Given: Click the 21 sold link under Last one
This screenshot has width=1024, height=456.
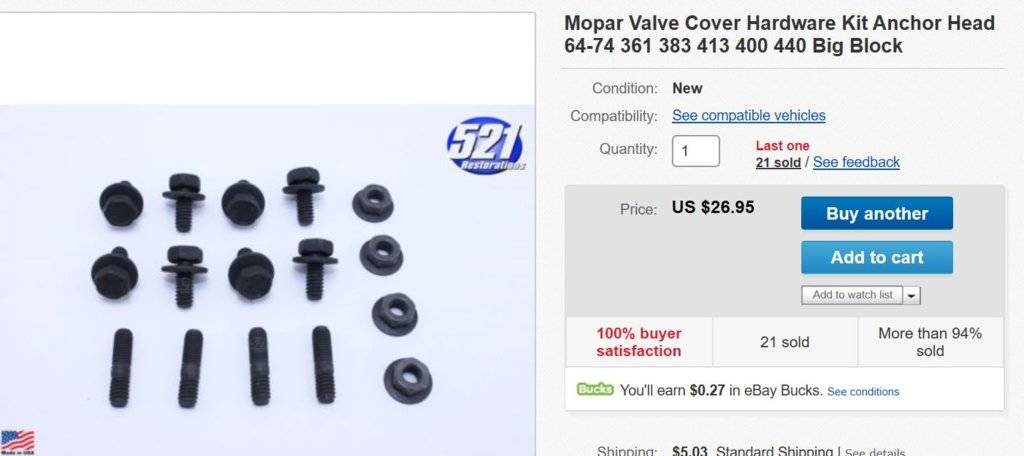Looking at the screenshot, I should point(778,163).
